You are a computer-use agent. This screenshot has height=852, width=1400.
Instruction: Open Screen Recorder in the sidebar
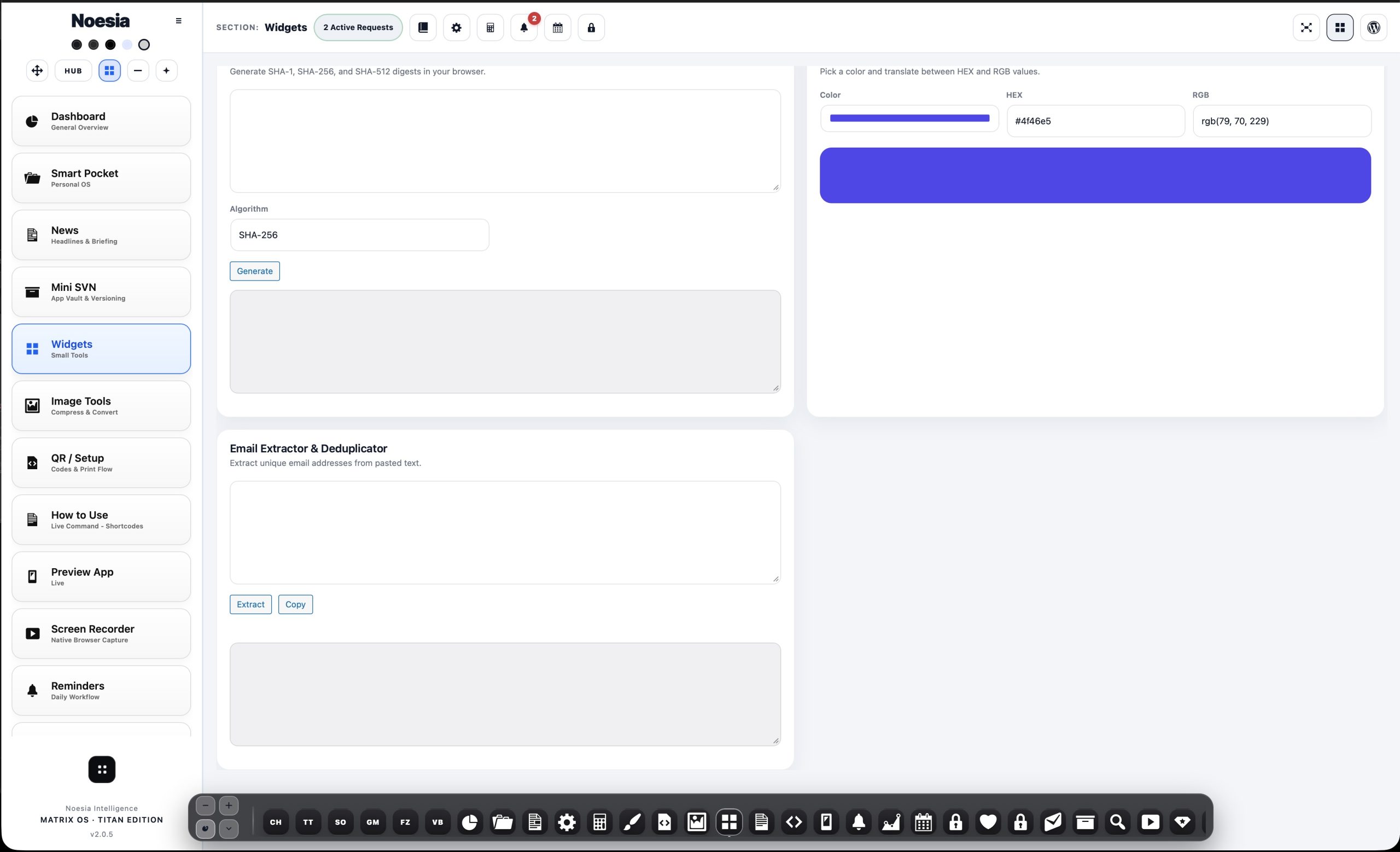click(101, 633)
